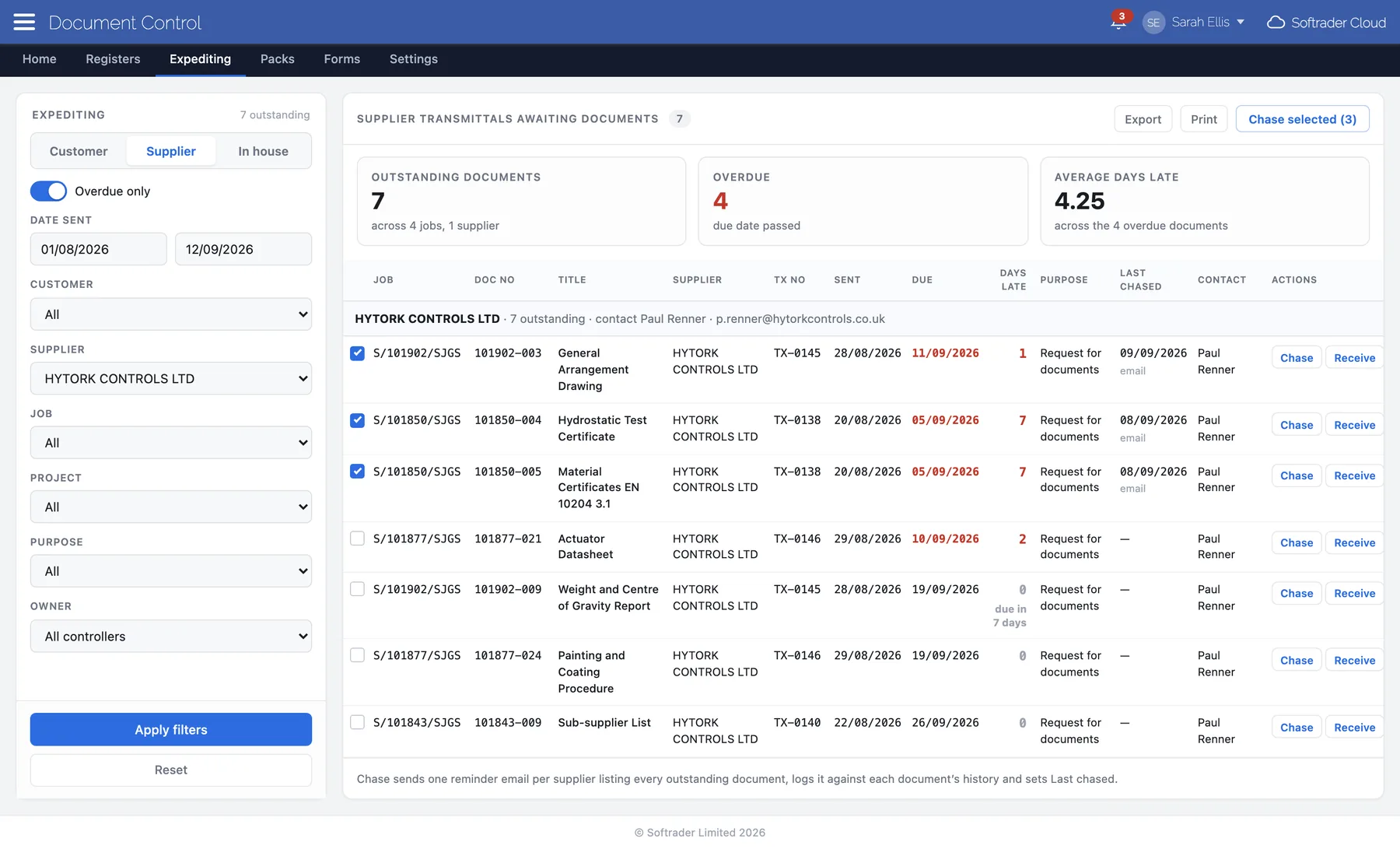The height and width of the screenshot is (849, 1400).
Task: Click the Days Late column header
Action: [x=1013, y=280]
